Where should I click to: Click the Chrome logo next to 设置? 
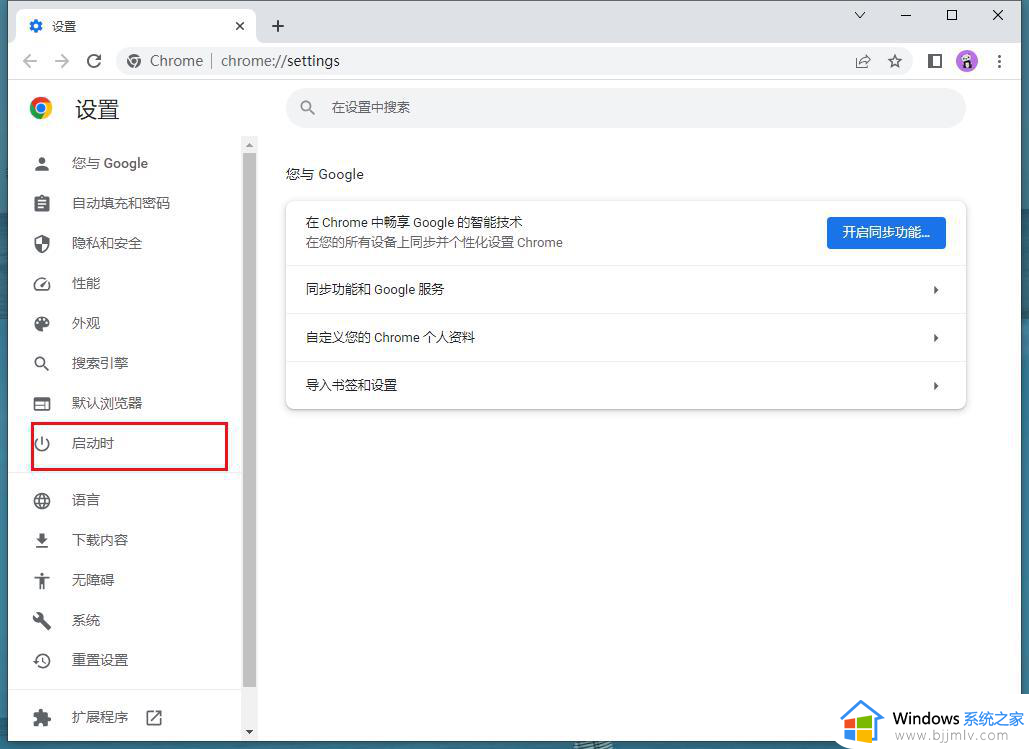point(41,108)
